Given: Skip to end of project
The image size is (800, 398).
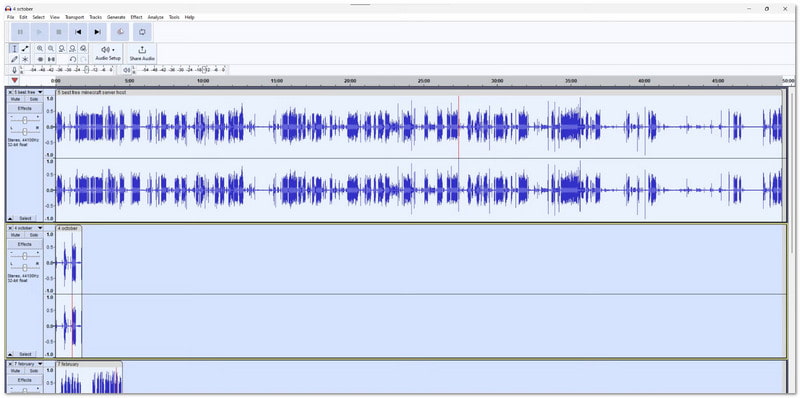Looking at the screenshot, I should coord(97,32).
